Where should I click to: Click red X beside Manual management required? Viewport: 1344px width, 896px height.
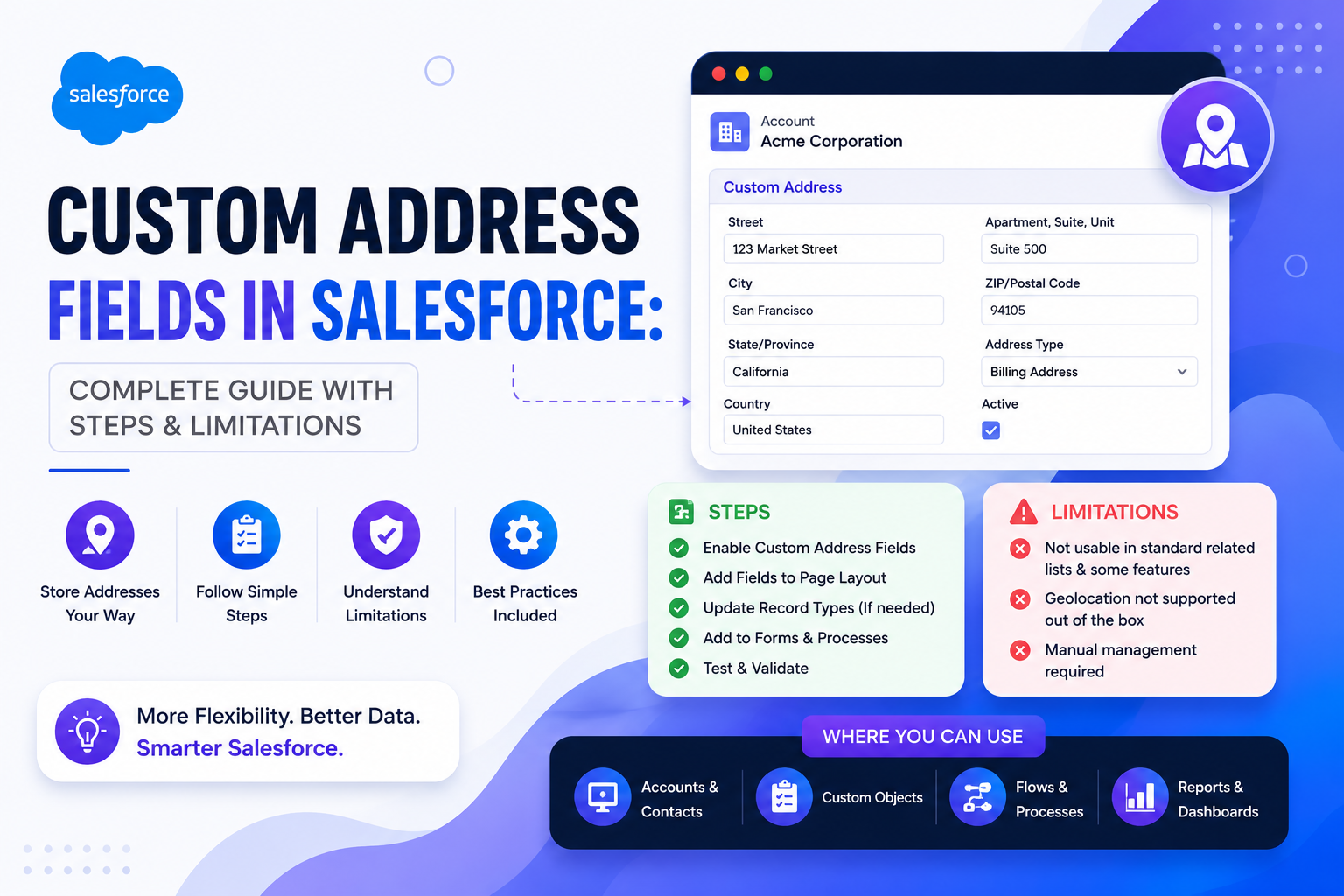1020,650
